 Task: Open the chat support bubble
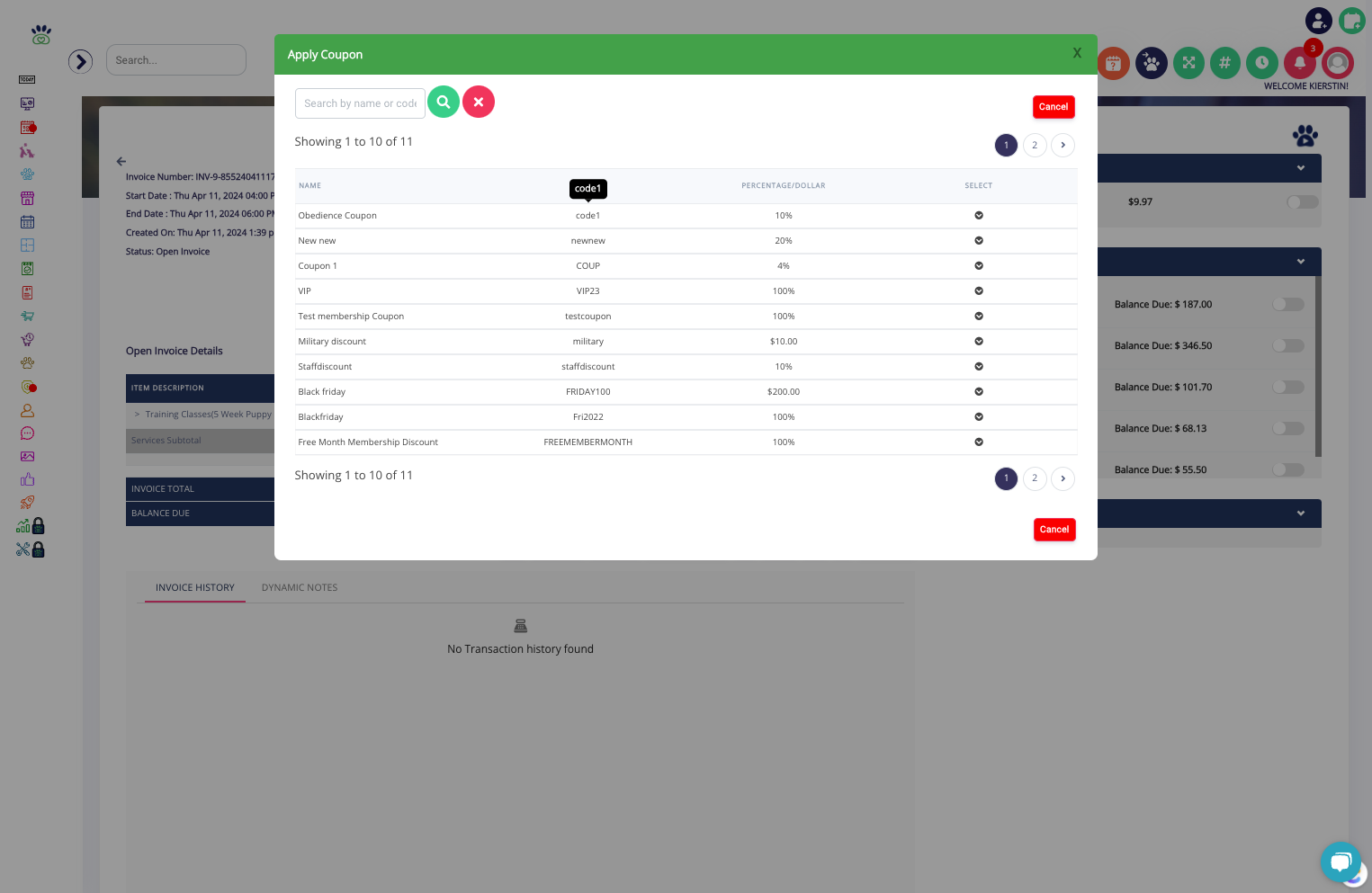coord(1341,862)
